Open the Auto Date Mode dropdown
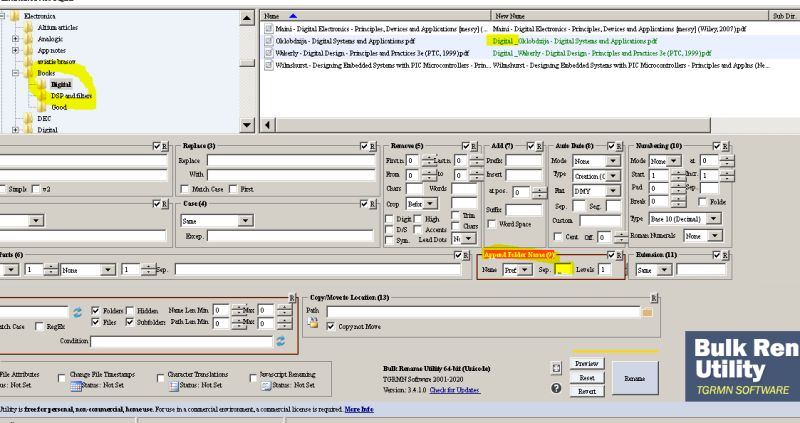Viewport: 800px width, 423px height. coord(613,161)
